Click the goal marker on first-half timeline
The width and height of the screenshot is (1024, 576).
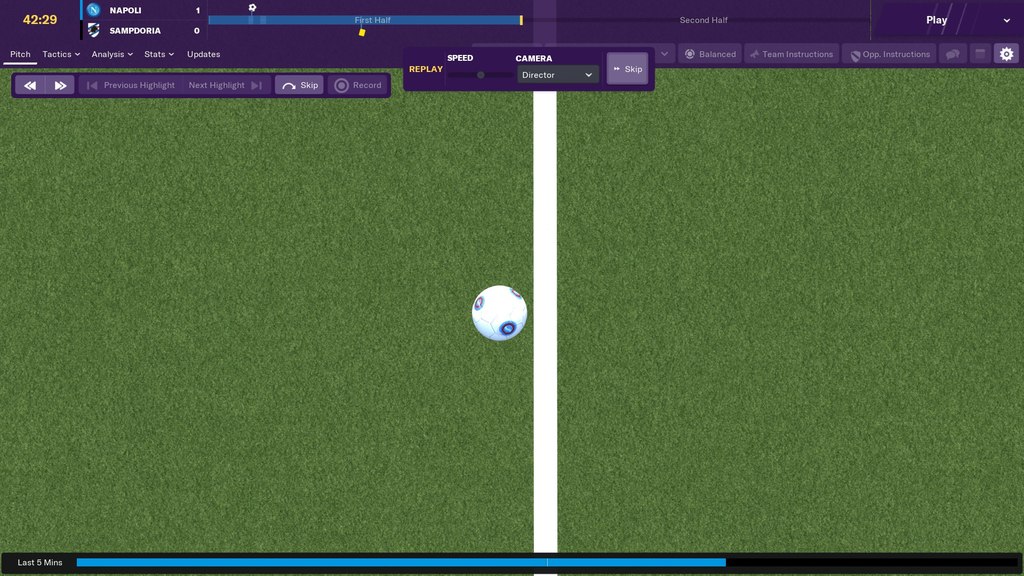pos(252,8)
